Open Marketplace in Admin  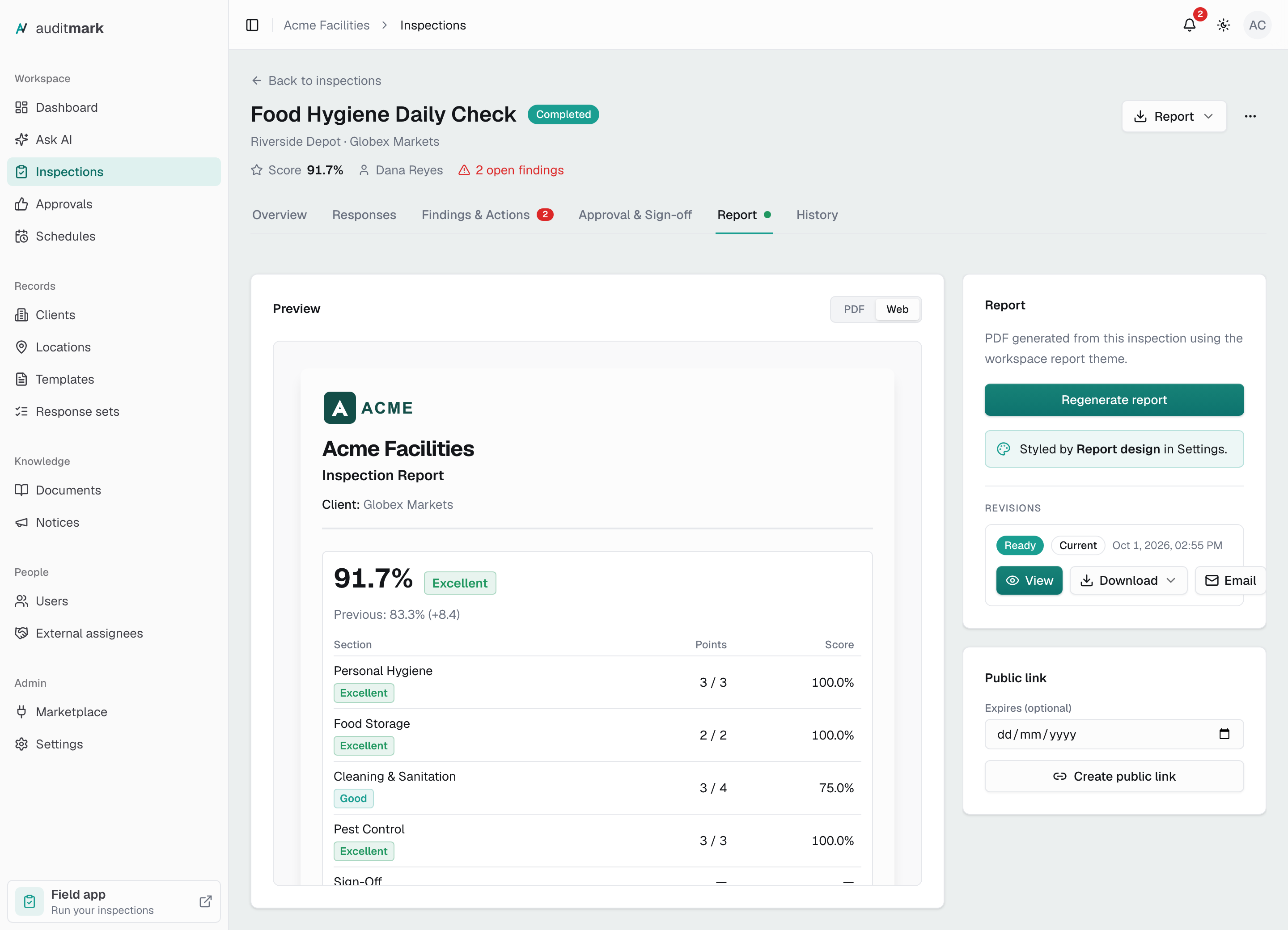114,712
